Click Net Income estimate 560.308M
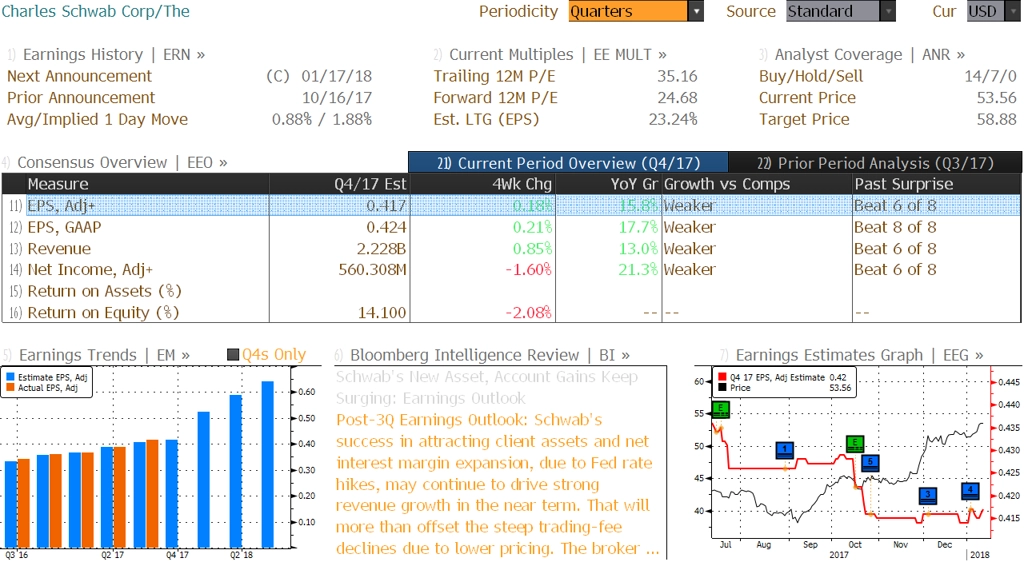 click(372, 269)
